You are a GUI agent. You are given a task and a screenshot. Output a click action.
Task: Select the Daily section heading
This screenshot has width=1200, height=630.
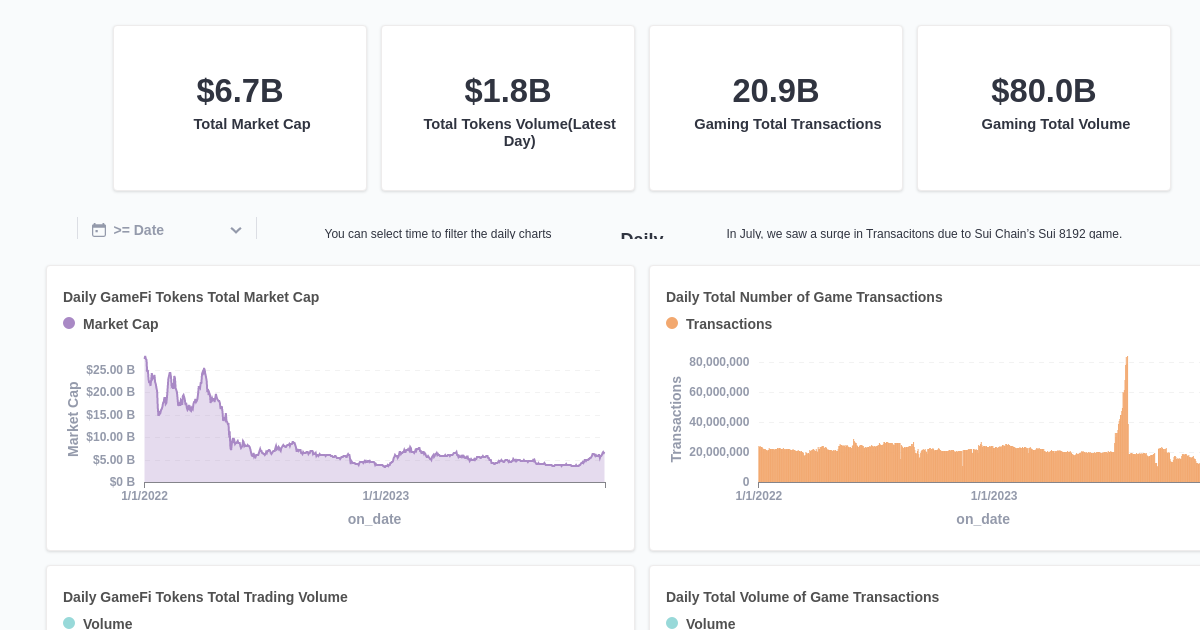coord(643,240)
